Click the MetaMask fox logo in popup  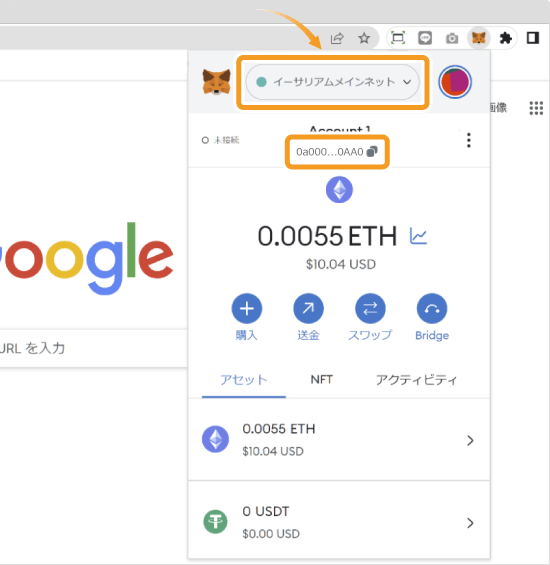(x=216, y=82)
